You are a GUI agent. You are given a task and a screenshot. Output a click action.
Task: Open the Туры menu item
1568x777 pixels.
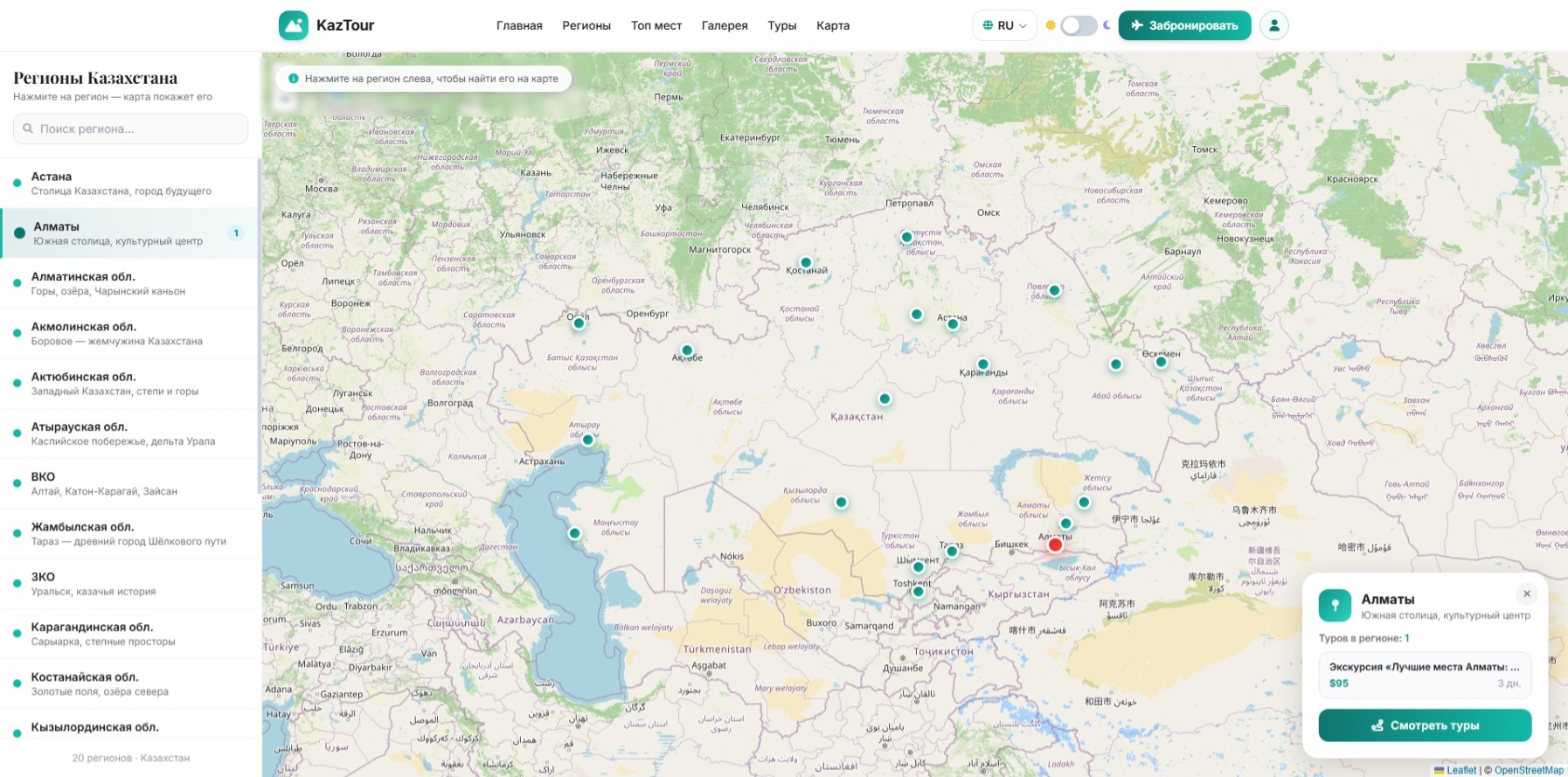click(782, 25)
